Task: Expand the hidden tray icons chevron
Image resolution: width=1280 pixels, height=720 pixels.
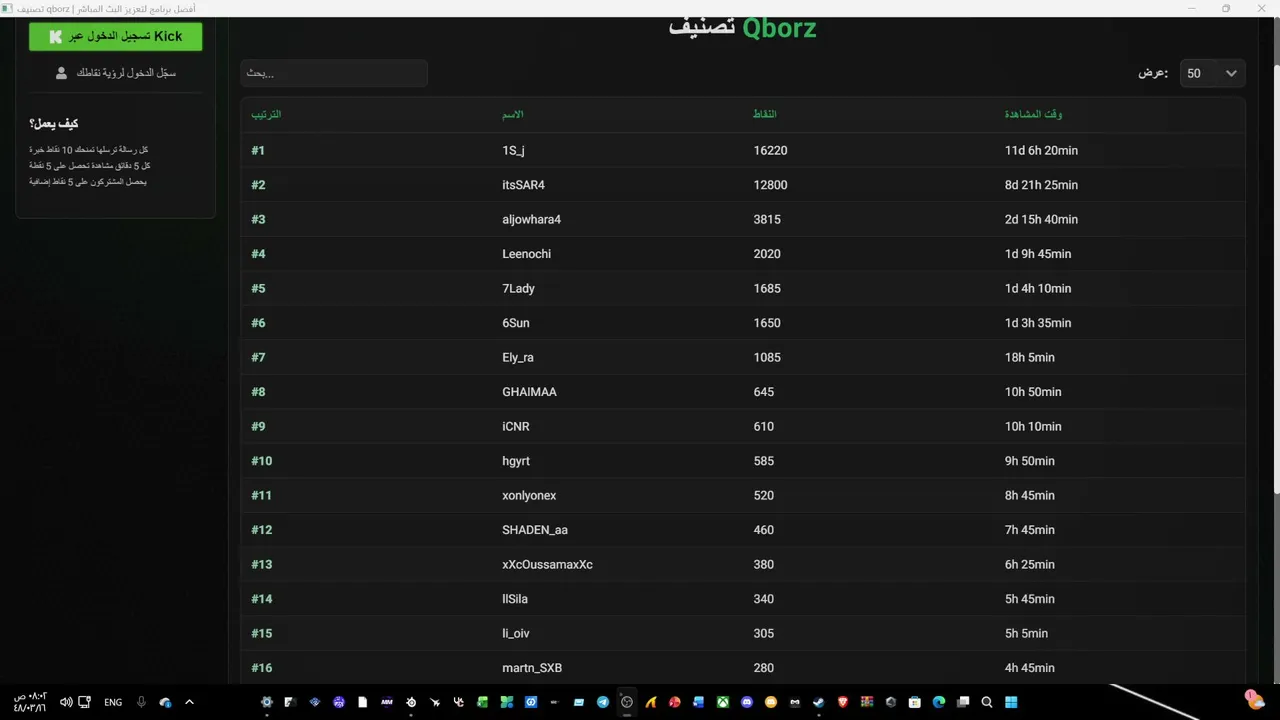Action: tap(189, 702)
